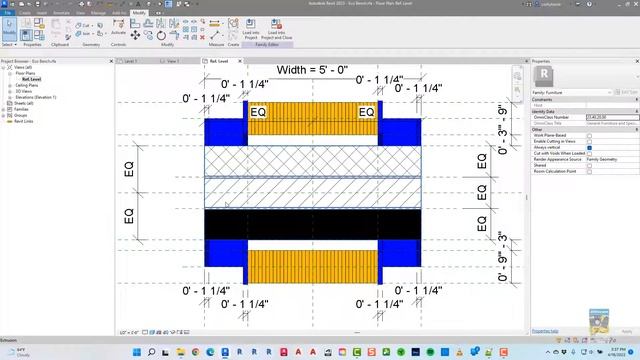Switch to the Modify ribbon tab
640x360 pixels.
point(139,13)
